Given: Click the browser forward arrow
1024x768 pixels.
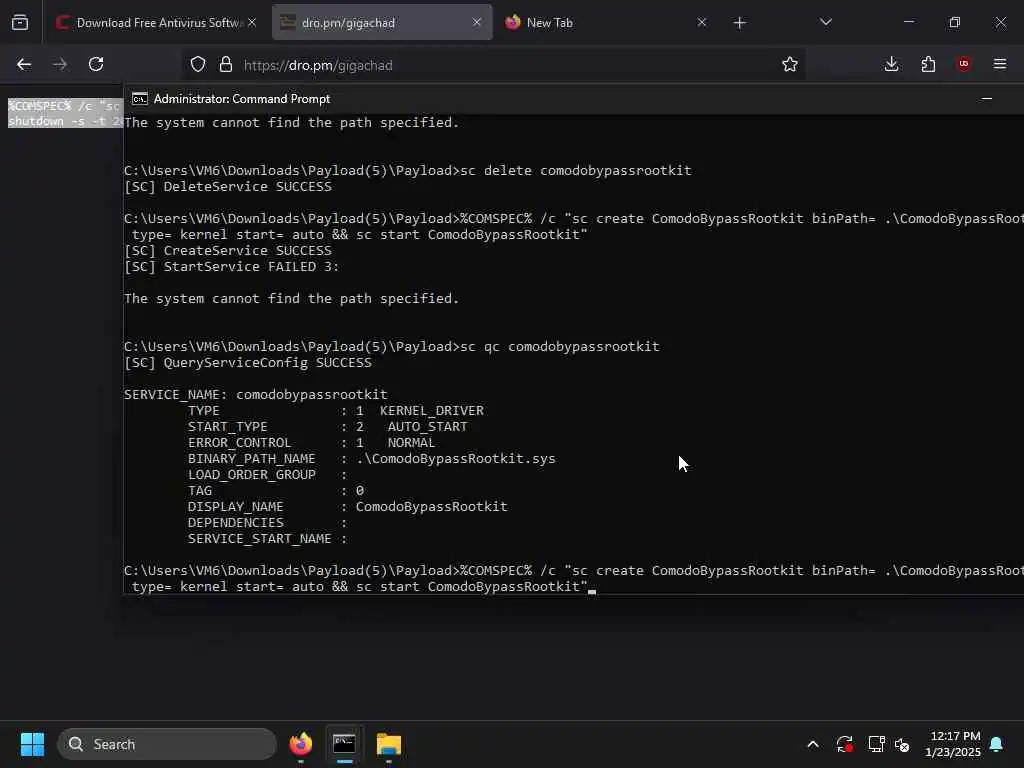Looking at the screenshot, I should (x=59, y=64).
